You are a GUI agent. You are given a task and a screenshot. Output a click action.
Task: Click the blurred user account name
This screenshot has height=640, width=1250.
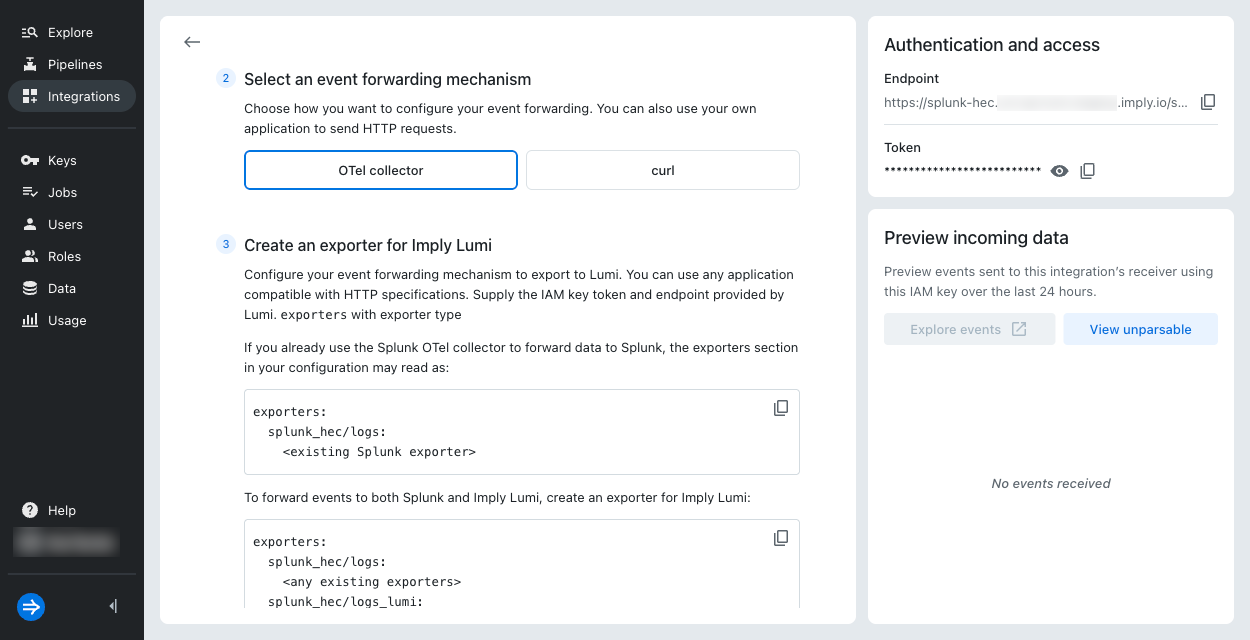pos(66,542)
